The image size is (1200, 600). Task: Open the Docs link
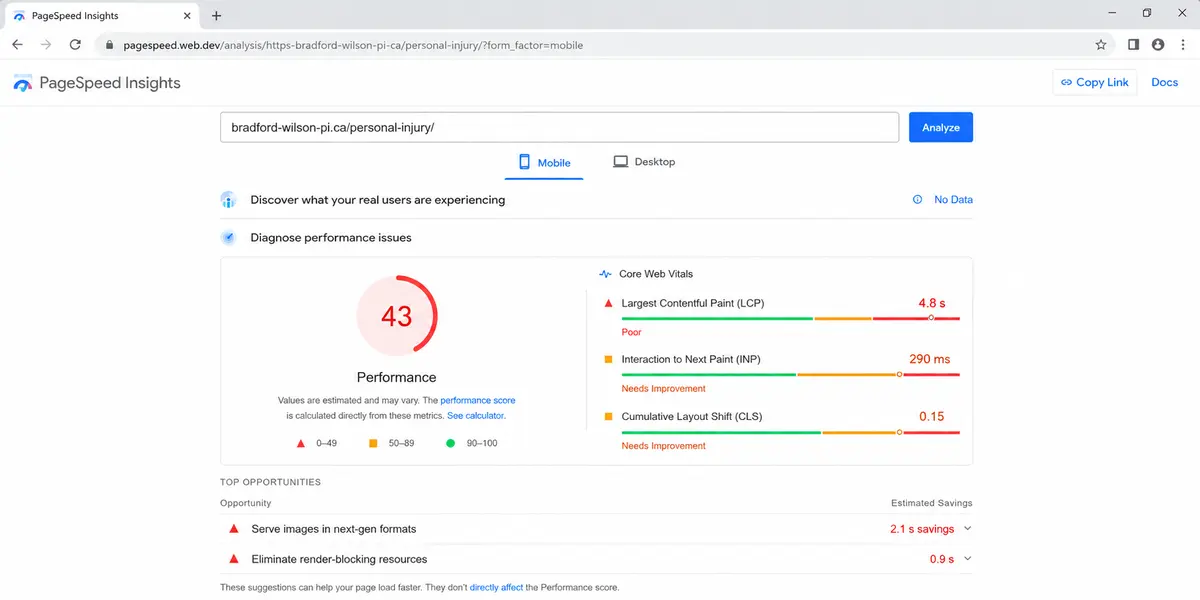click(x=1165, y=83)
